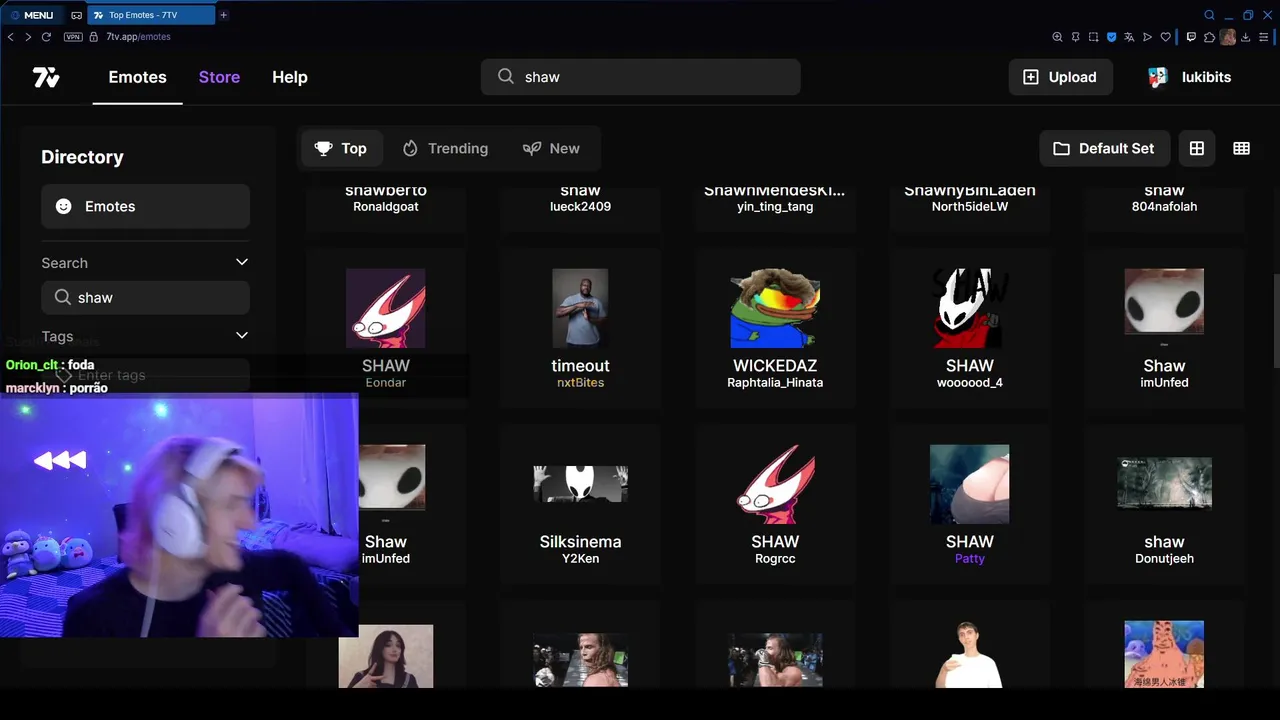Reload the current page
Screen dimensions: 1280x720
point(46,37)
